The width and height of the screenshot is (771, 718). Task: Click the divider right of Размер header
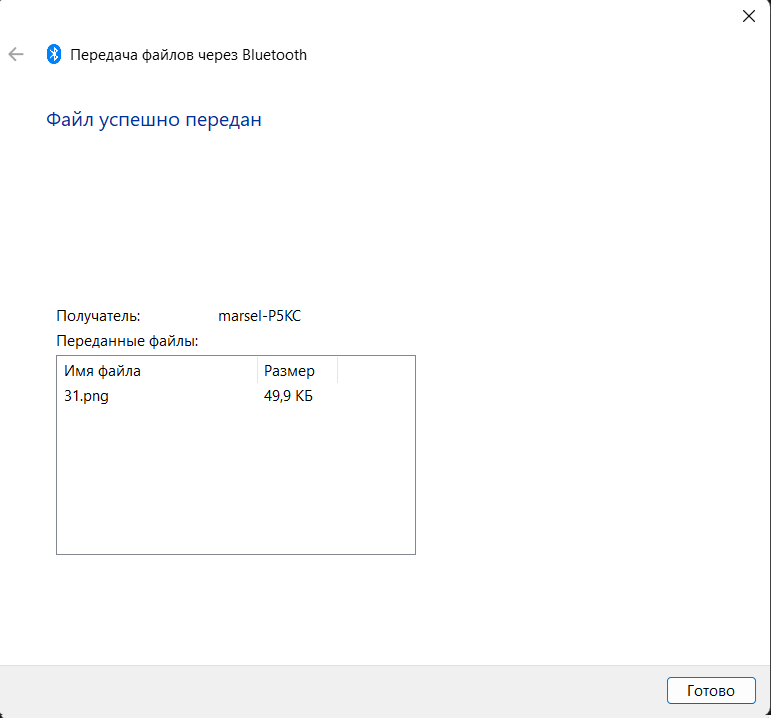click(x=337, y=371)
